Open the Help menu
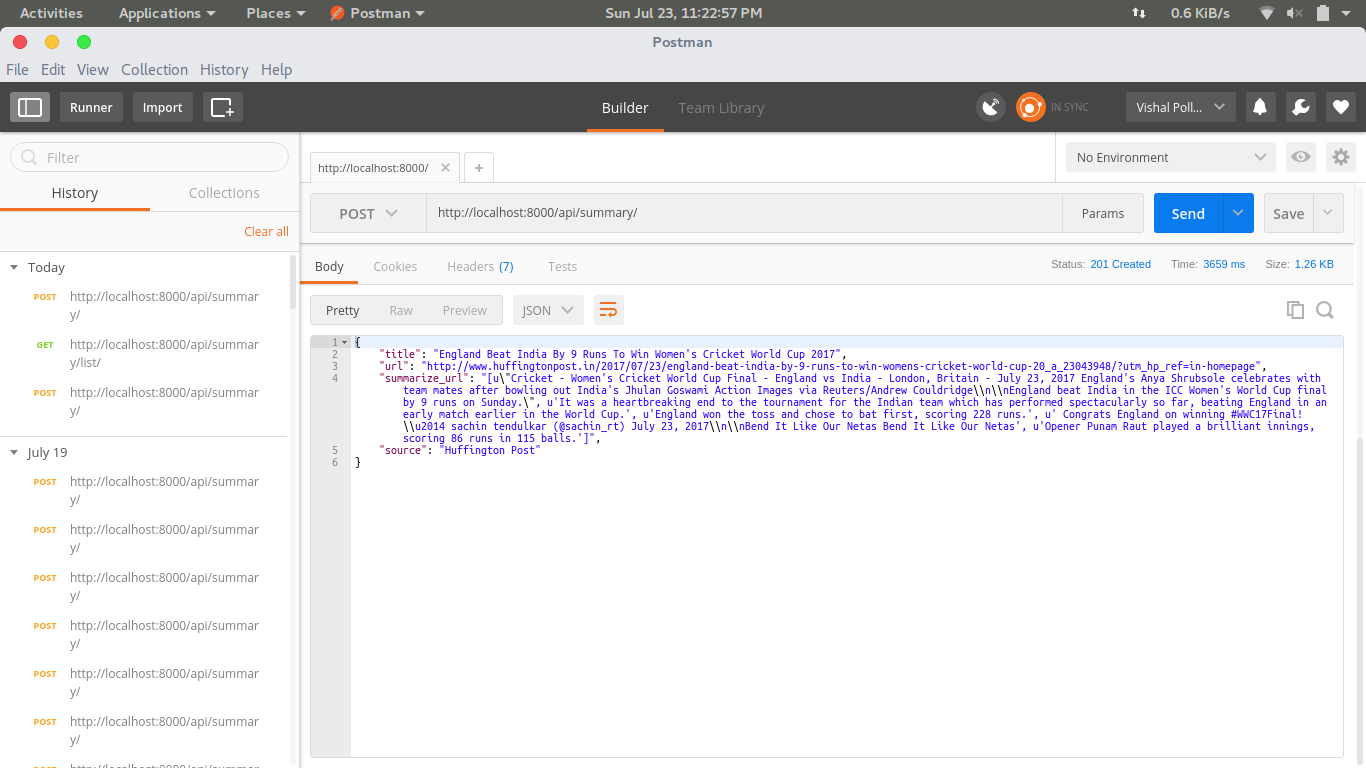 tap(276, 69)
